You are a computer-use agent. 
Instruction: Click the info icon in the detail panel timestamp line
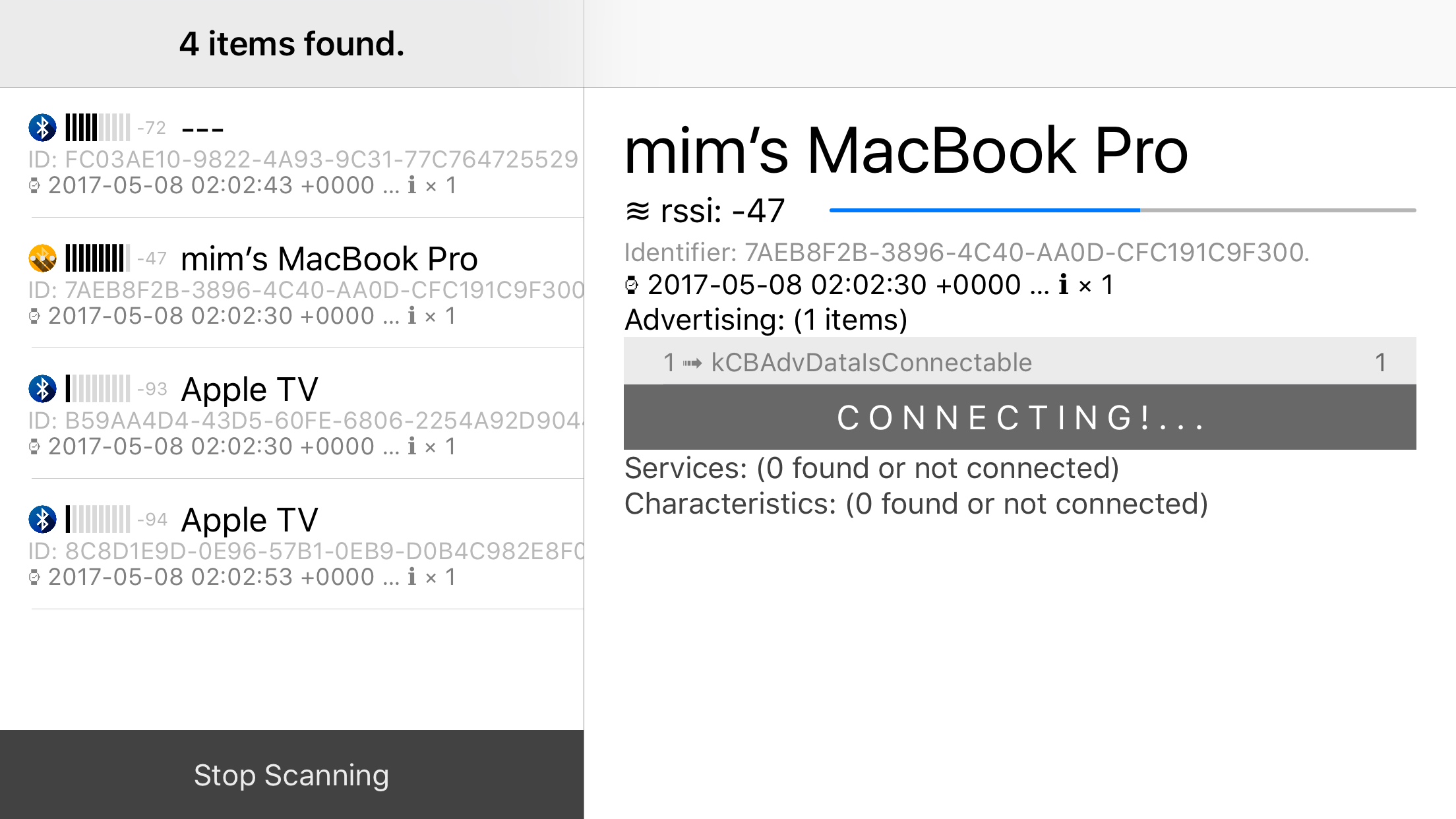(x=1063, y=285)
